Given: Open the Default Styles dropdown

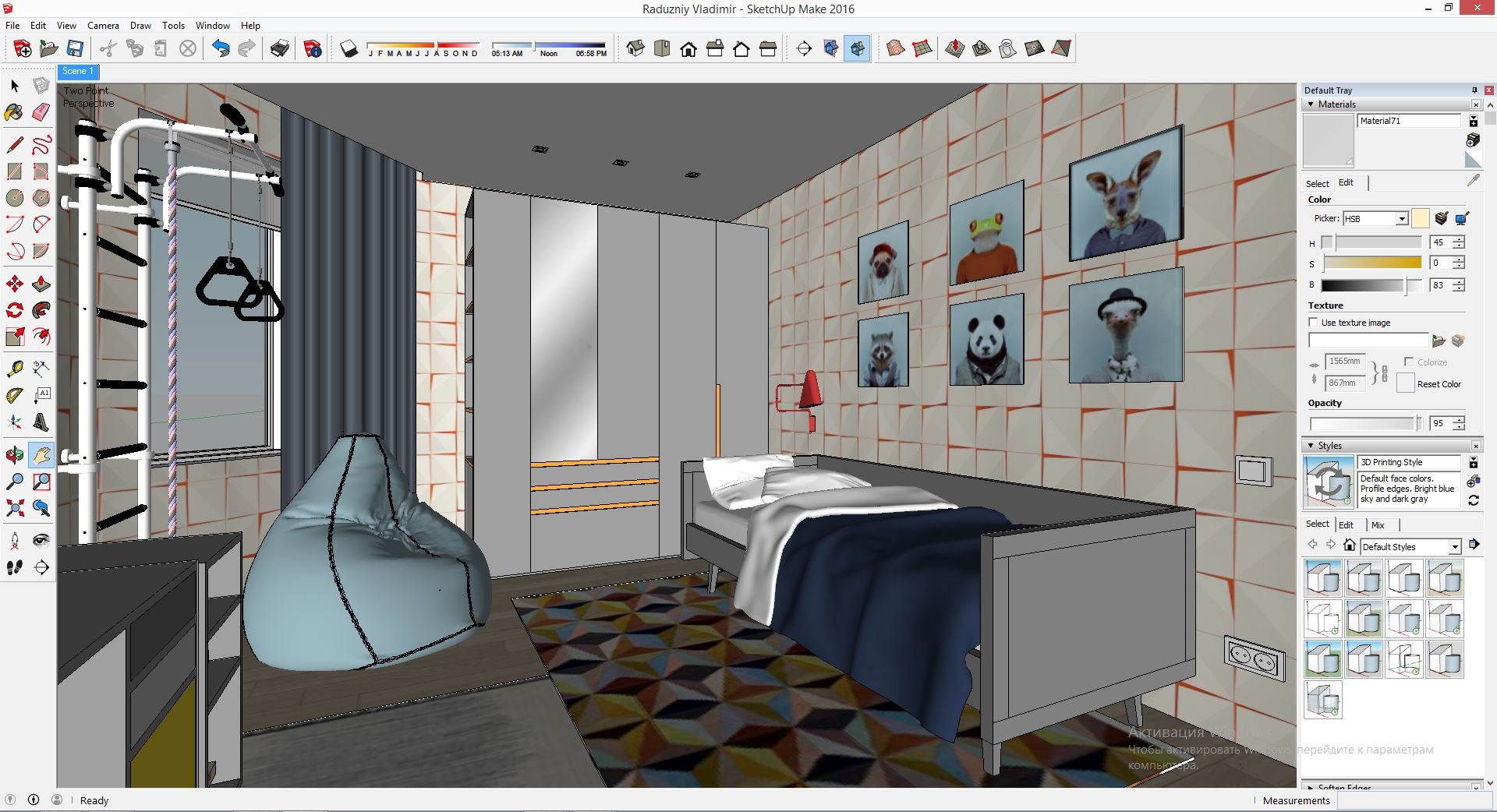Looking at the screenshot, I should (x=1454, y=547).
